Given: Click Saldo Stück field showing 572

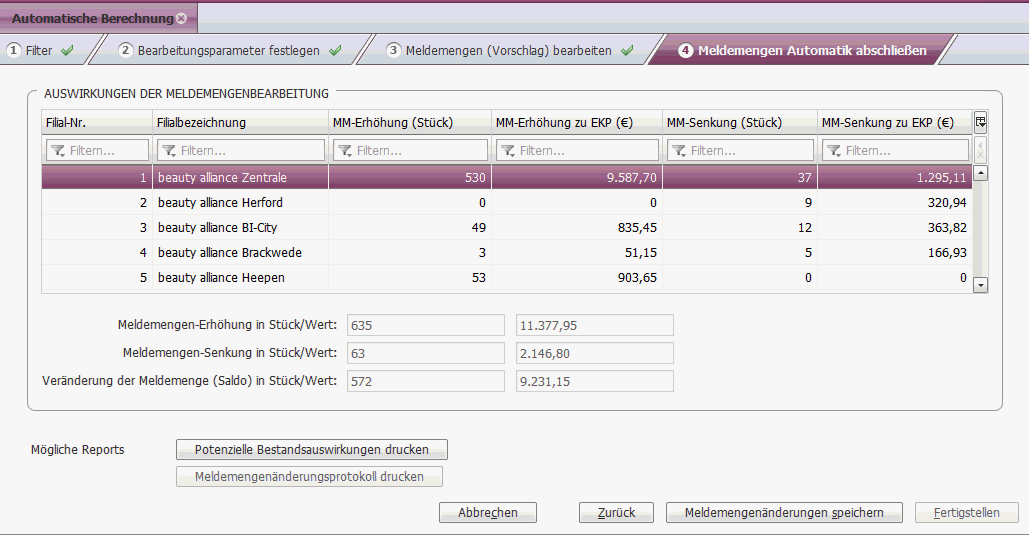Looking at the screenshot, I should click(x=426, y=381).
